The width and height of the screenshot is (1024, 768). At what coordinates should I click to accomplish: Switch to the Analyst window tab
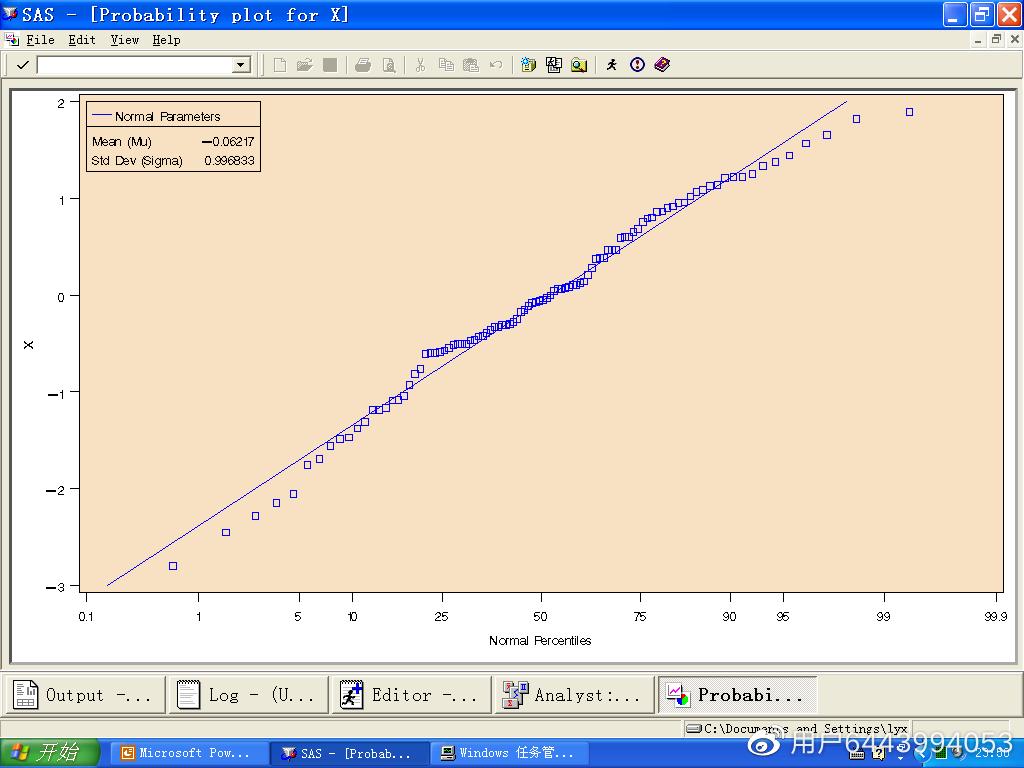(574, 695)
